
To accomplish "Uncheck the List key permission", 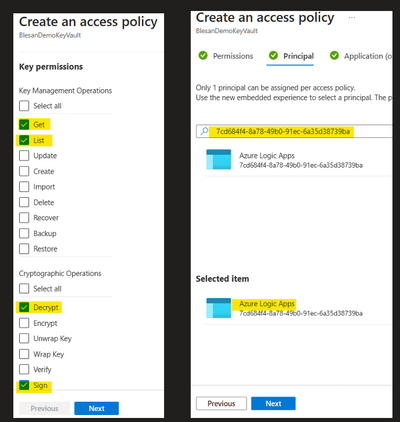I will (24, 140).
